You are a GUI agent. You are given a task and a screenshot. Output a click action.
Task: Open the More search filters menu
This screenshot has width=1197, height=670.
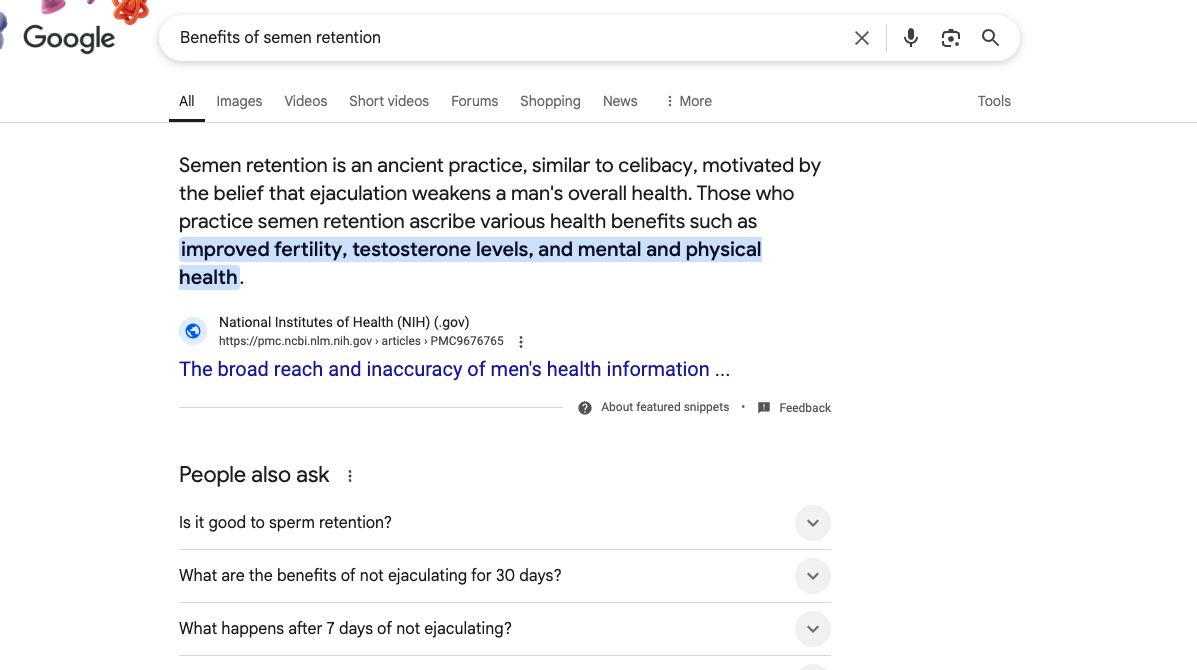pyautogui.click(x=688, y=101)
